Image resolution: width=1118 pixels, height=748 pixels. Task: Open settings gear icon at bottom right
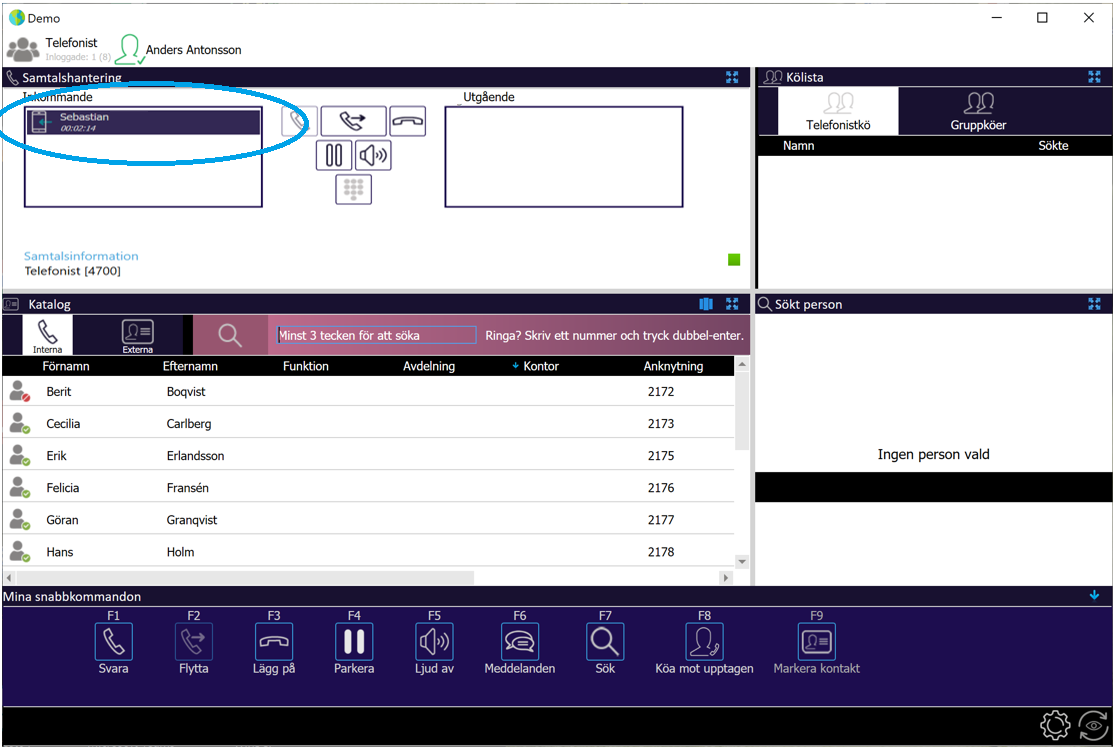point(1055,726)
